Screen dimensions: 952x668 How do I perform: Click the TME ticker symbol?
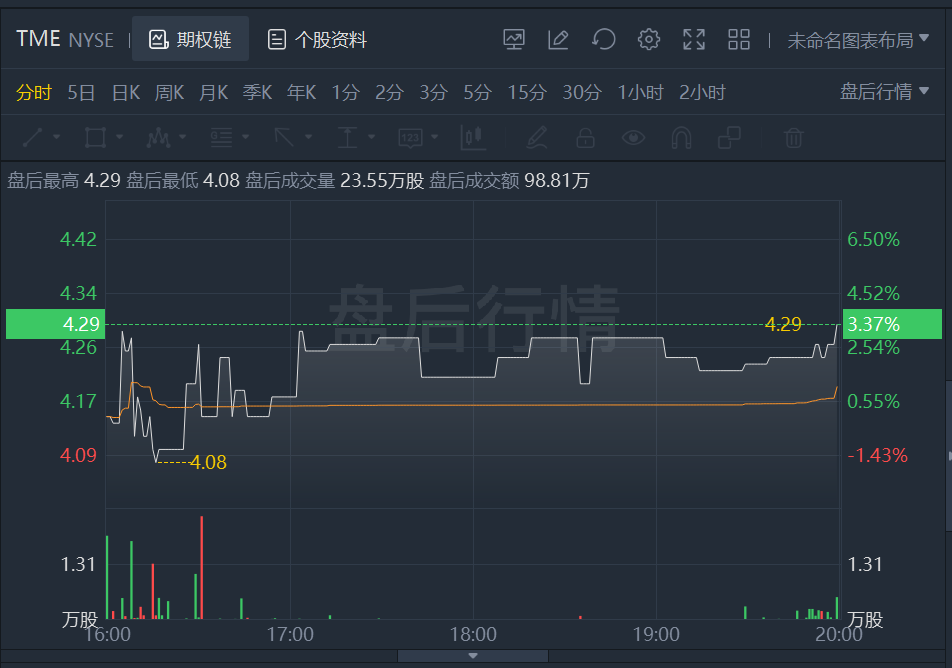(38, 39)
